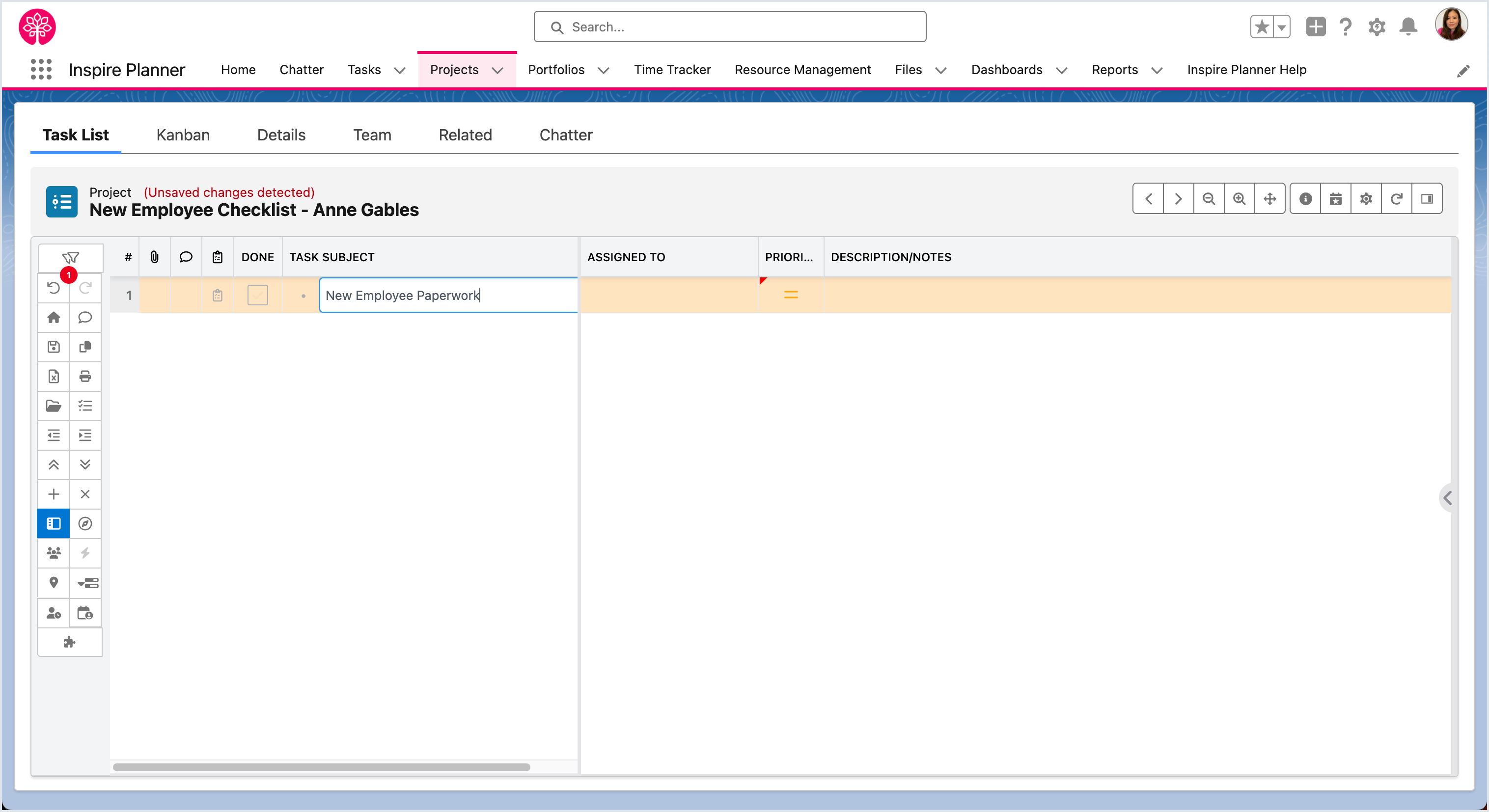Click the previous arrow button in top toolbar

click(1149, 199)
